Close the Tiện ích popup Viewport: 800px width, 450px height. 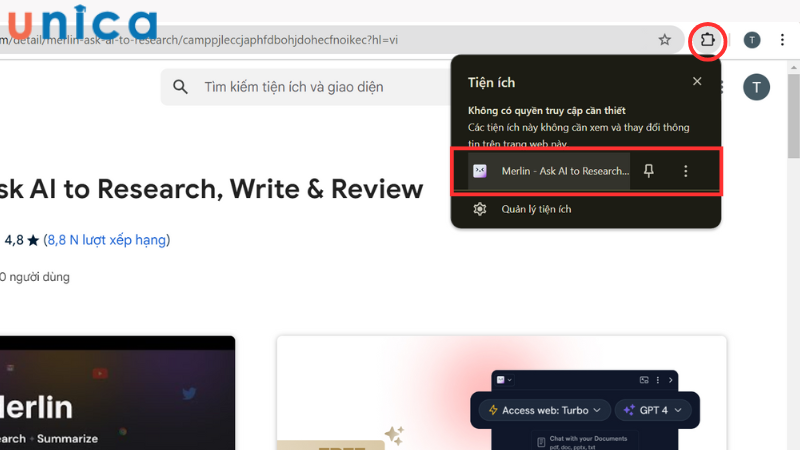697,82
